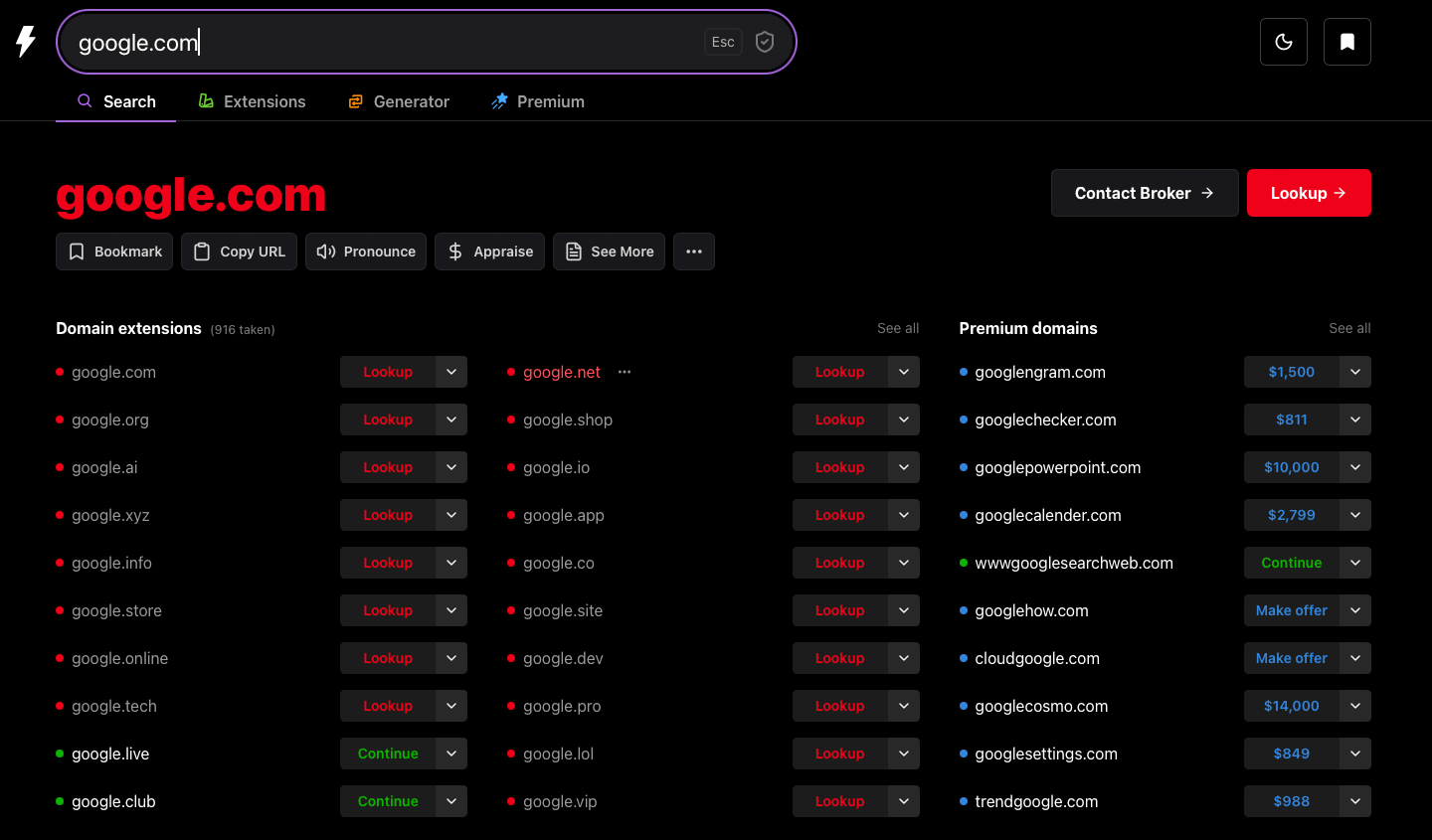Expand dropdown for google.live Continue
The image size is (1432, 840).
[451, 754]
